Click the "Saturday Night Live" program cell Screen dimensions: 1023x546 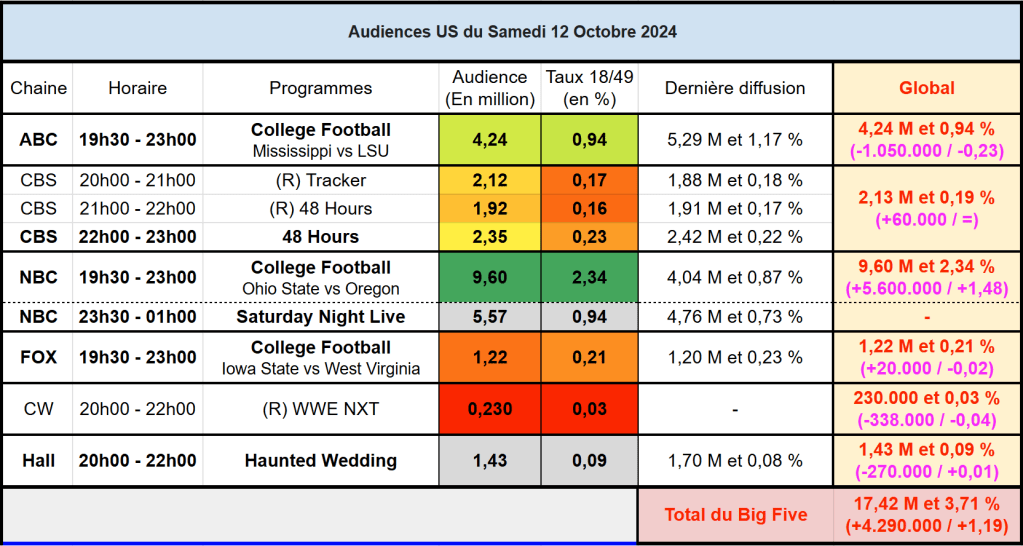pyautogui.click(x=320, y=317)
